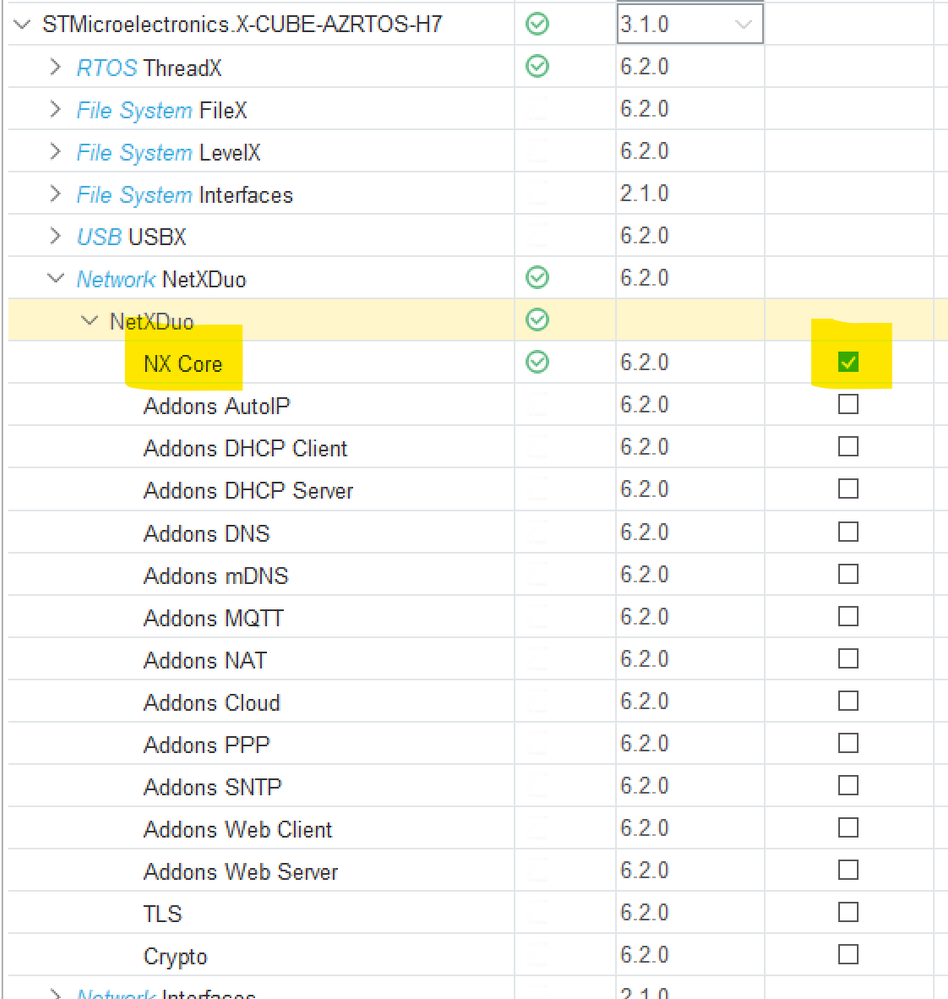Image resolution: width=948 pixels, height=999 pixels.
Task: Disable the NX Core checkbox
Action: (x=848, y=362)
